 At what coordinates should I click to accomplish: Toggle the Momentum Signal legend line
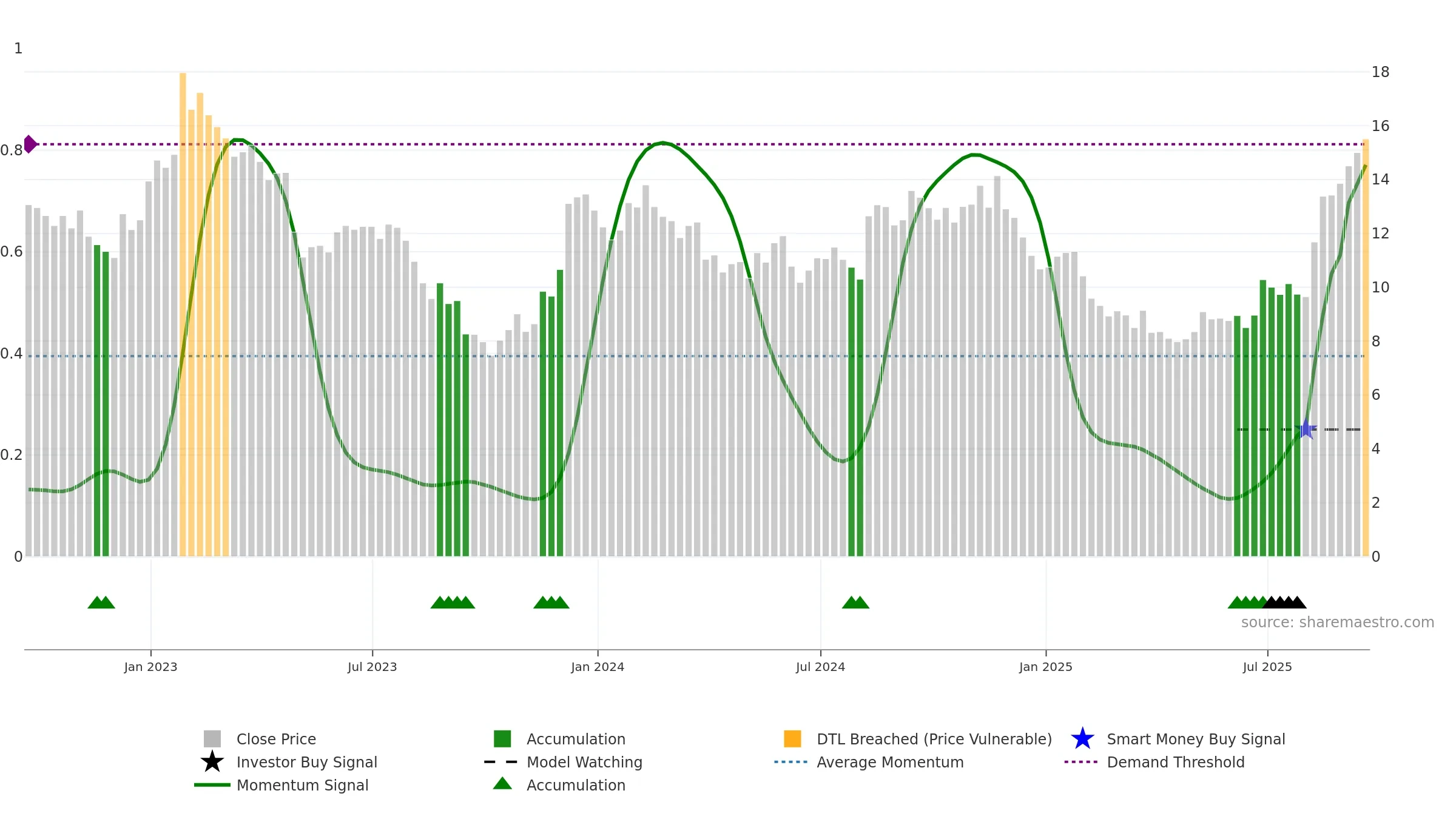click(x=212, y=785)
